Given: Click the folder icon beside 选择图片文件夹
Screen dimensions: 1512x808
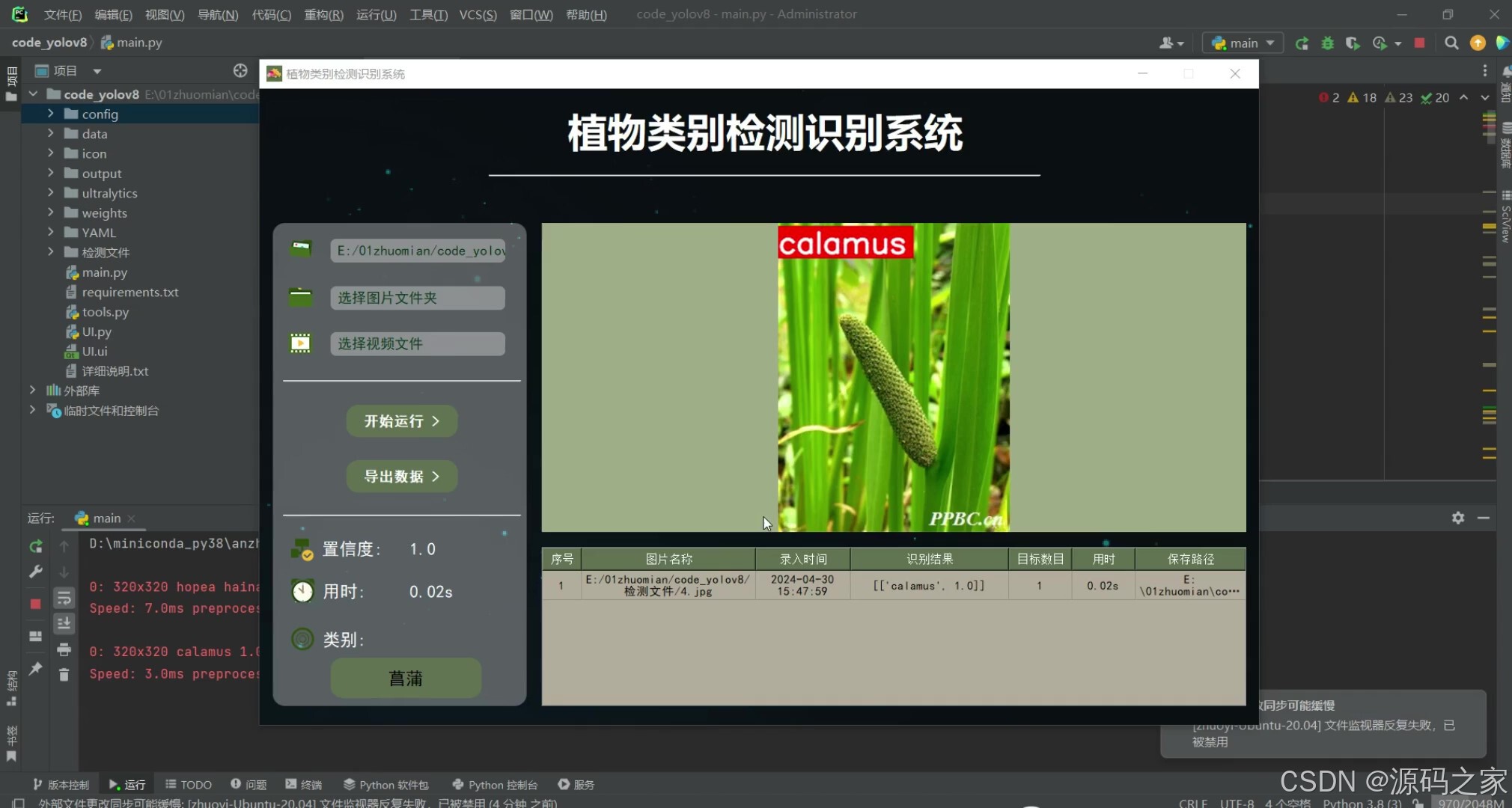Looking at the screenshot, I should pos(300,297).
